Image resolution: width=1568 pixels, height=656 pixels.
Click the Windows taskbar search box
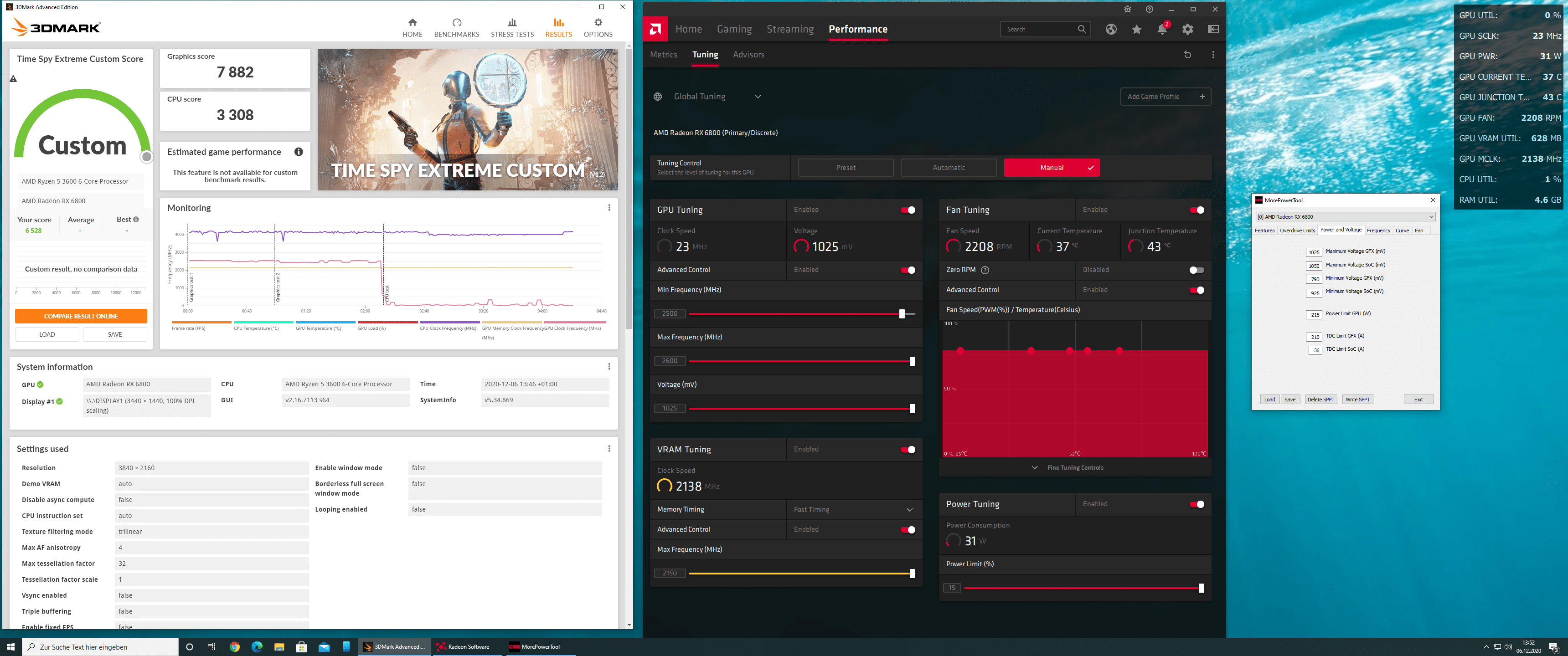100,647
